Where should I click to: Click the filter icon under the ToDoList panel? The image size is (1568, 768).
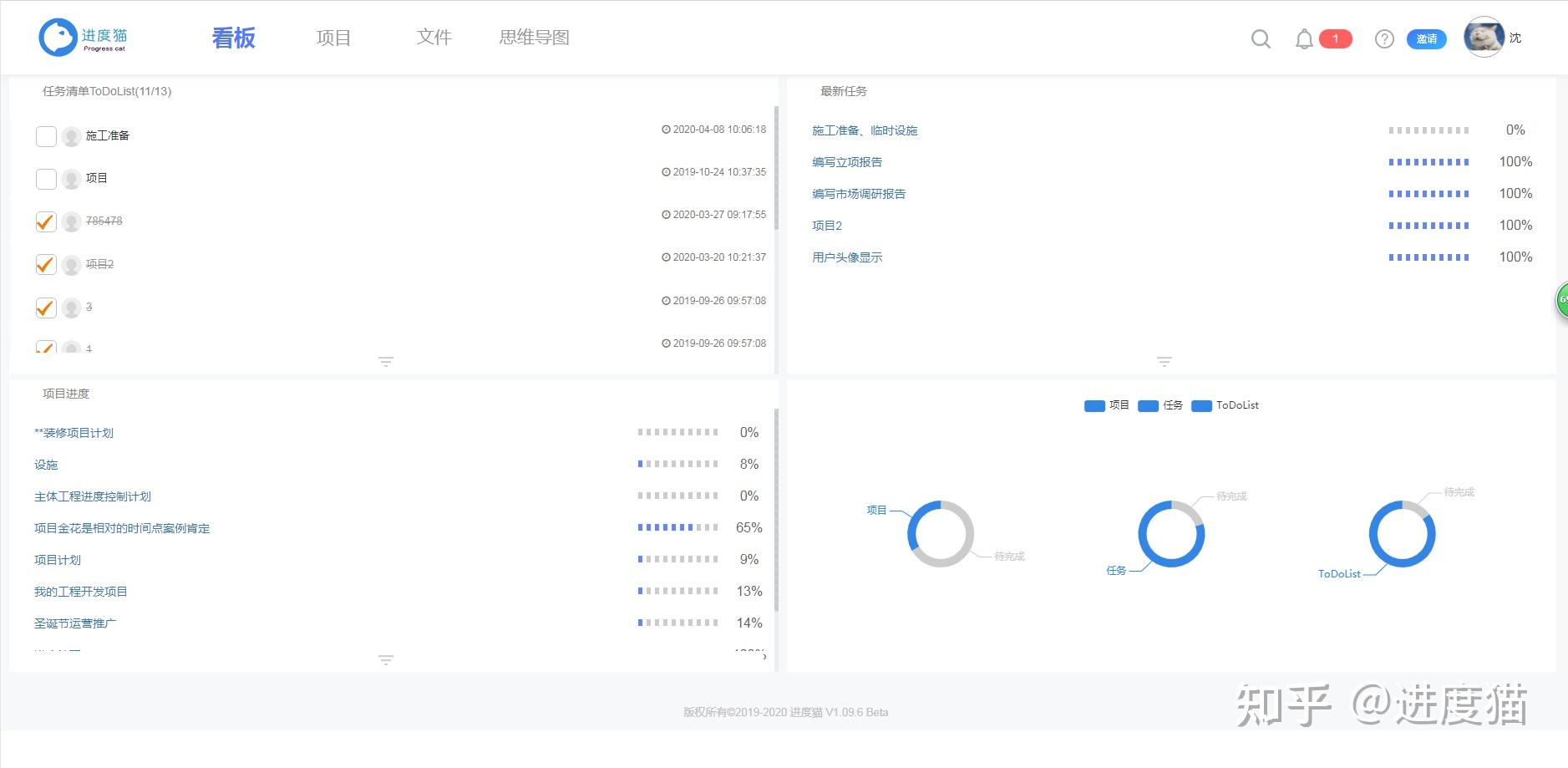(x=385, y=362)
